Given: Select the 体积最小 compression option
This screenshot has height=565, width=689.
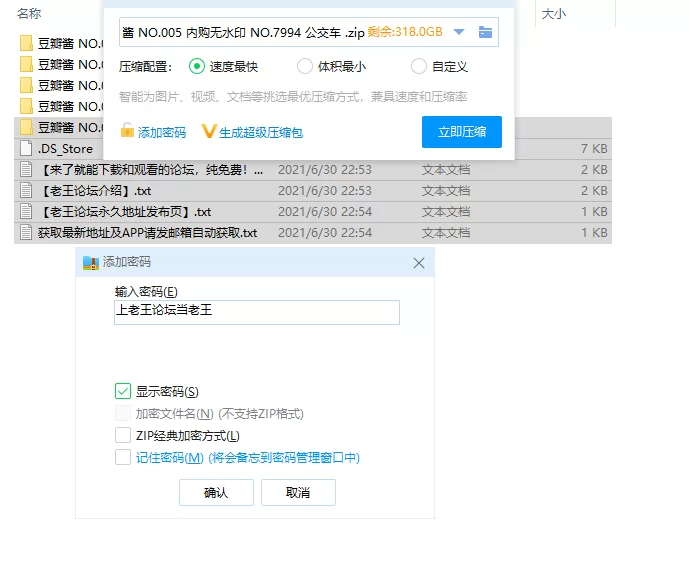Looking at the screenshot, I should point(305,67).
